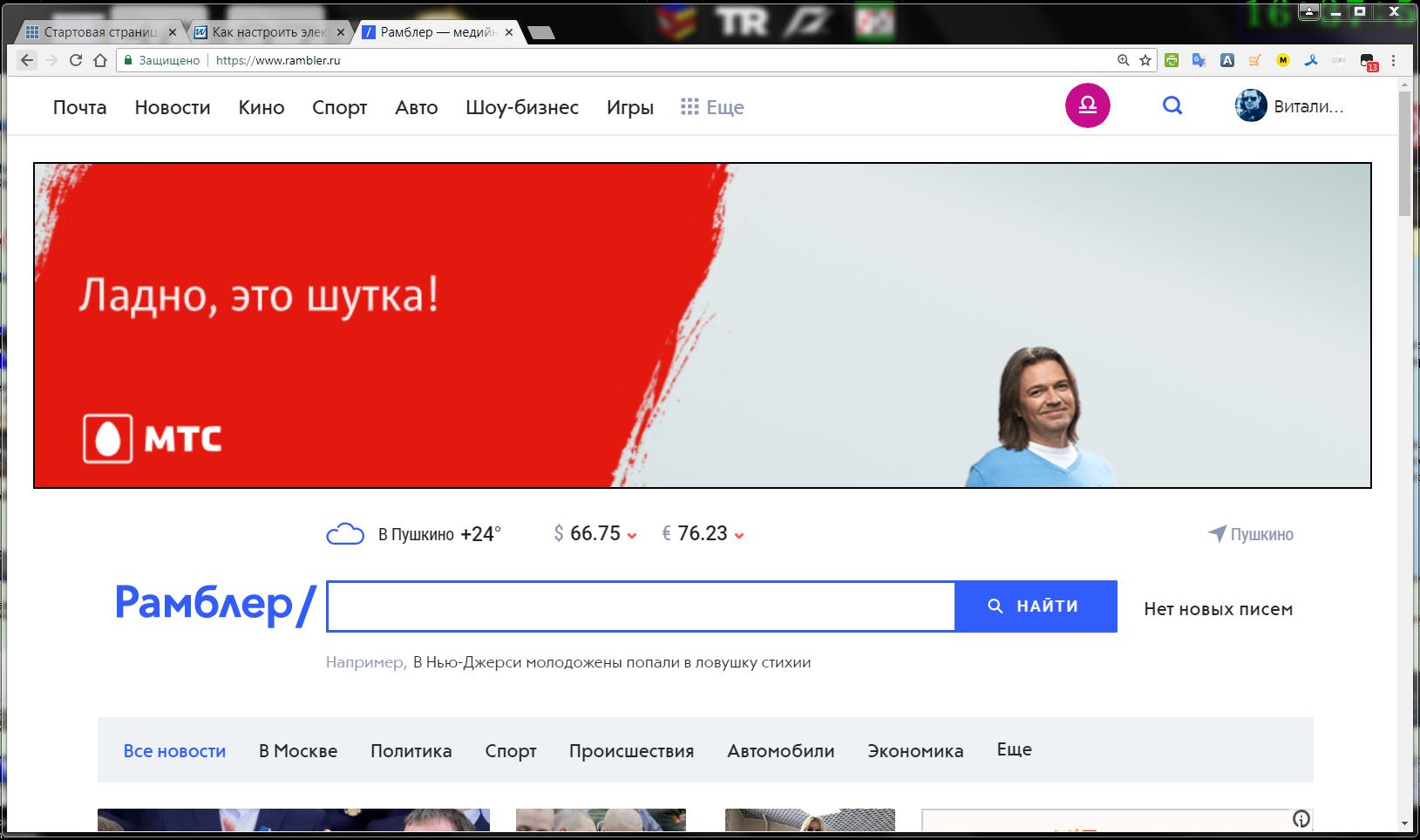
Task: Open a new browser tab
Action: pyautogui.click(x=541, y=33)
